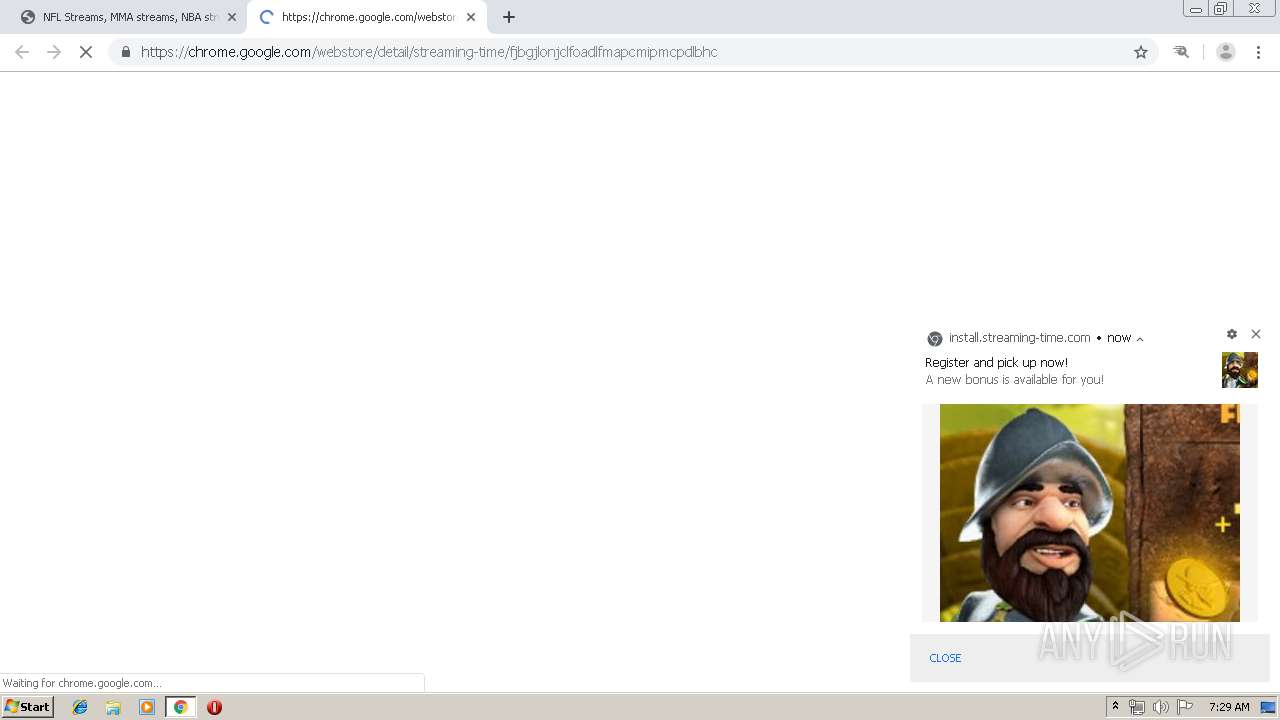Open network status tray icon

[x=1137, y=707]
